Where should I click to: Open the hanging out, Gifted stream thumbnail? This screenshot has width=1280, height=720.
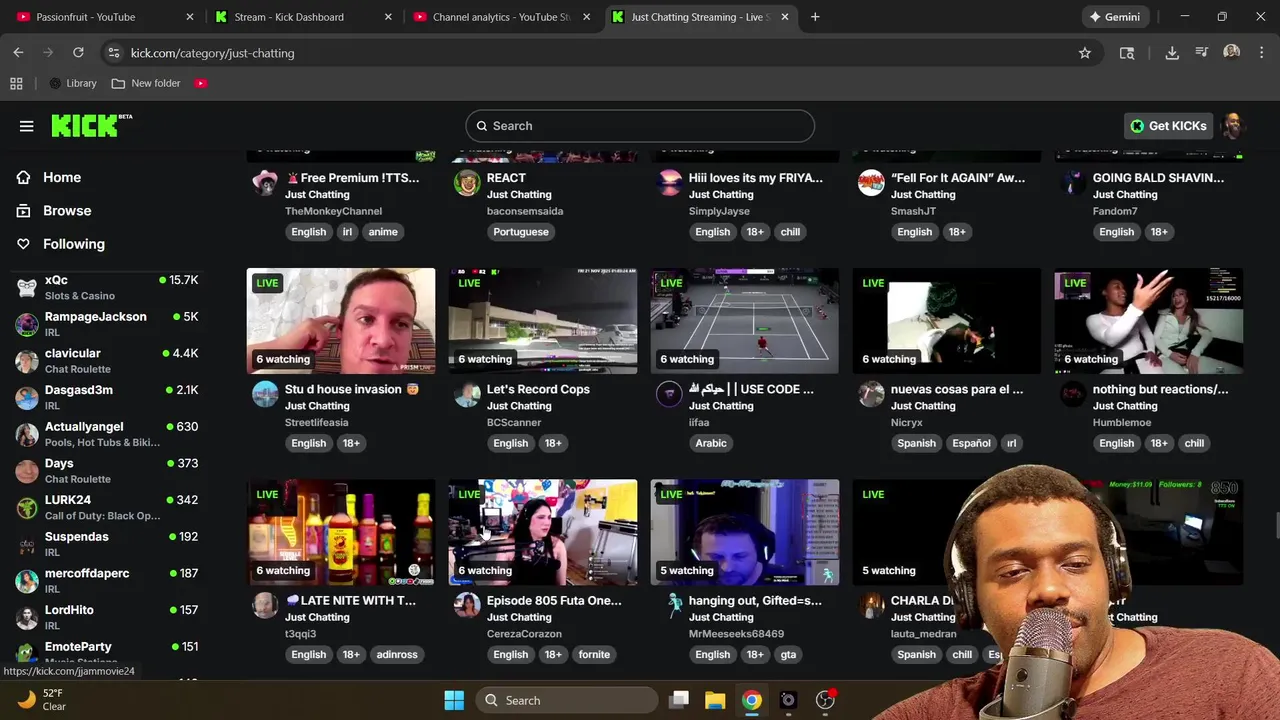point(745,532)
